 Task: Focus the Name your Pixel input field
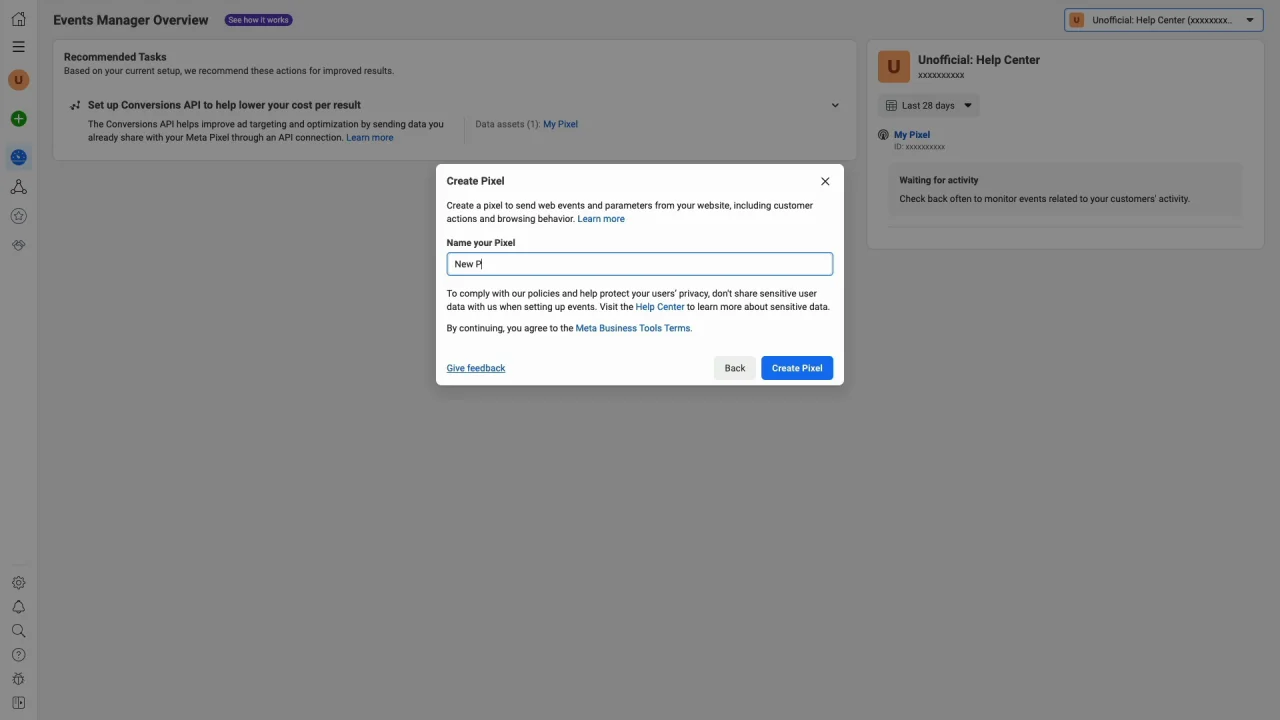point(640,264)
